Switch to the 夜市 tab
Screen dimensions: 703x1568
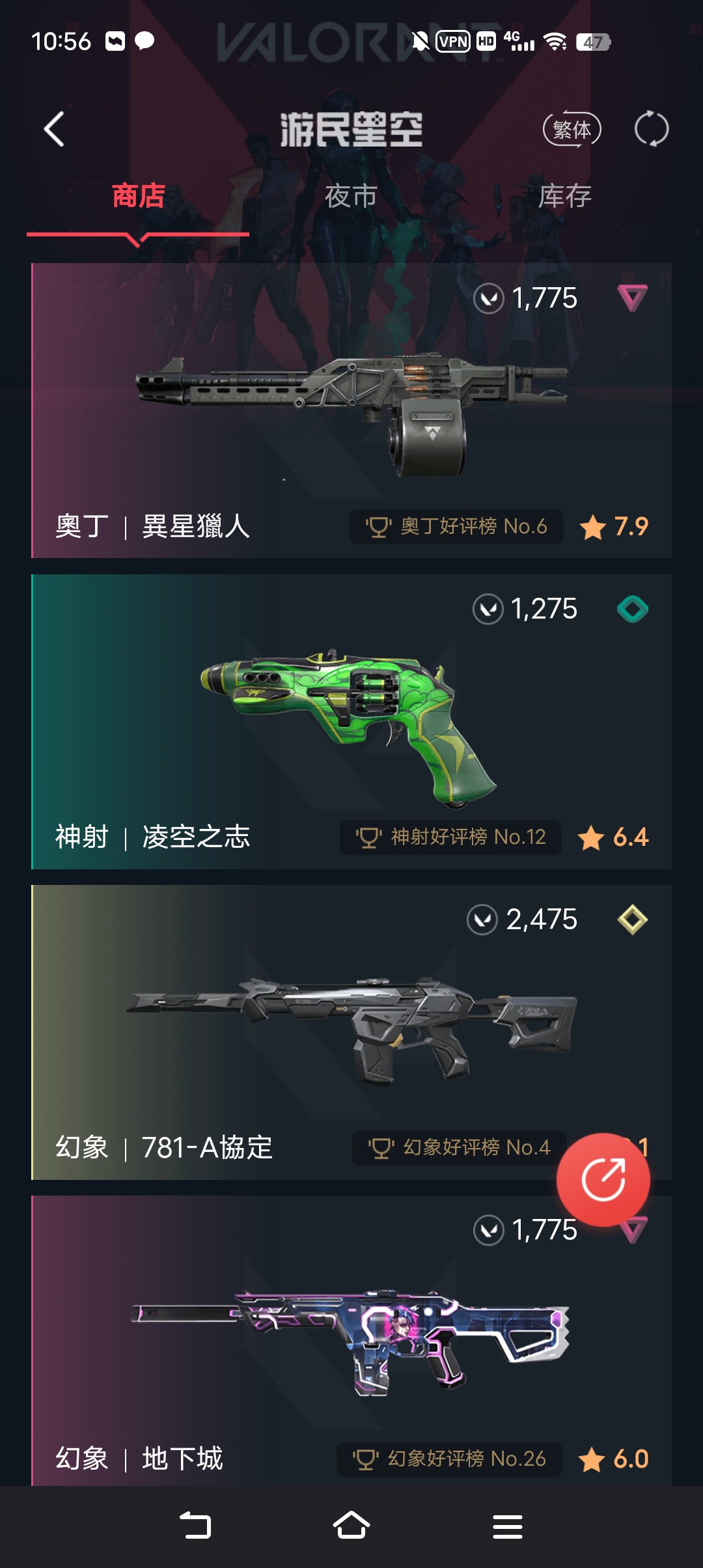coord(351,196)
